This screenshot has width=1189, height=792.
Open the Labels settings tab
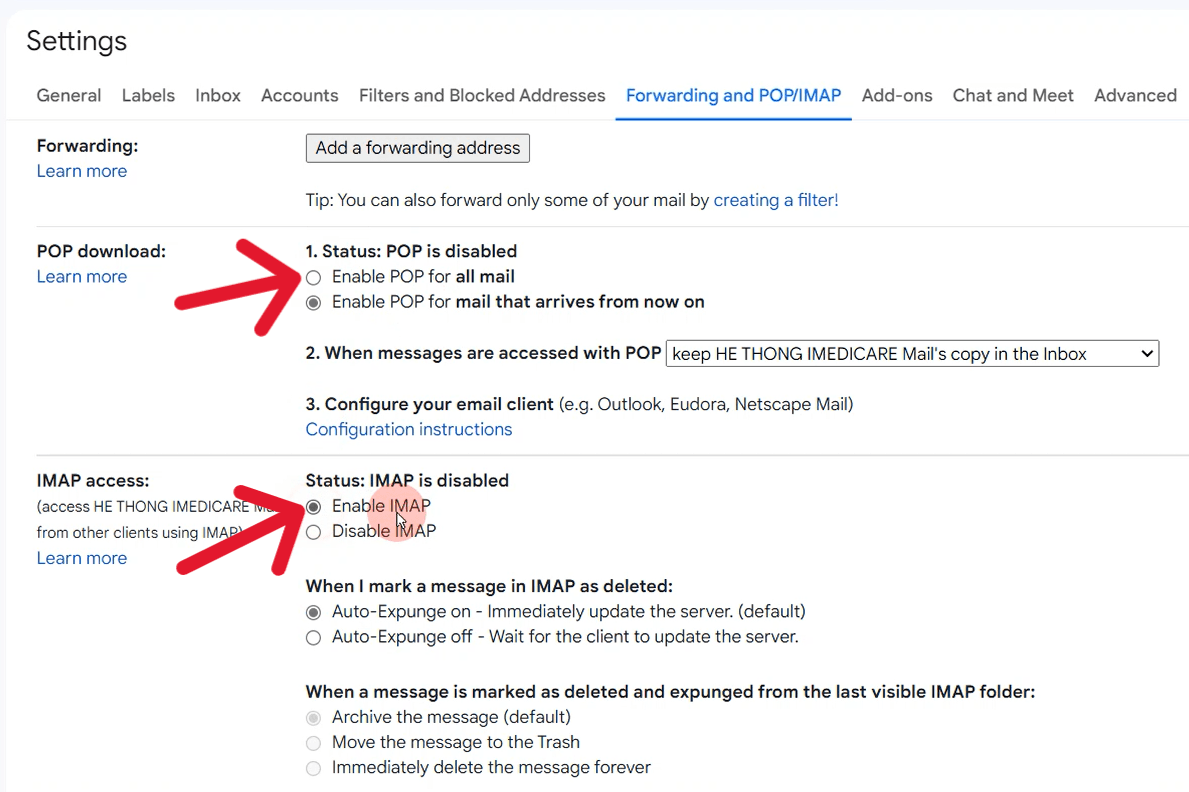pyautogui.click(x=148, y=95)
